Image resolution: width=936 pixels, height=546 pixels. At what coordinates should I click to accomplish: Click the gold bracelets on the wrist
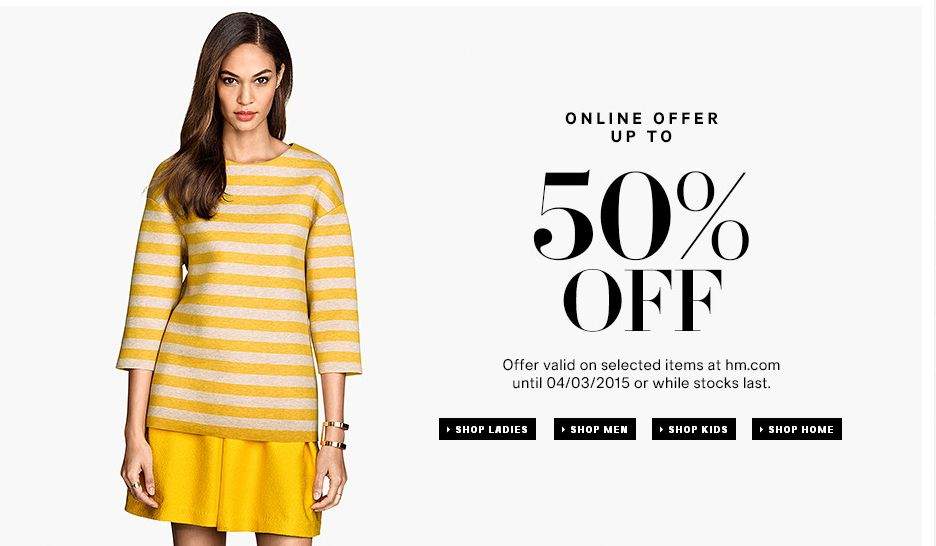pos(334,435)
